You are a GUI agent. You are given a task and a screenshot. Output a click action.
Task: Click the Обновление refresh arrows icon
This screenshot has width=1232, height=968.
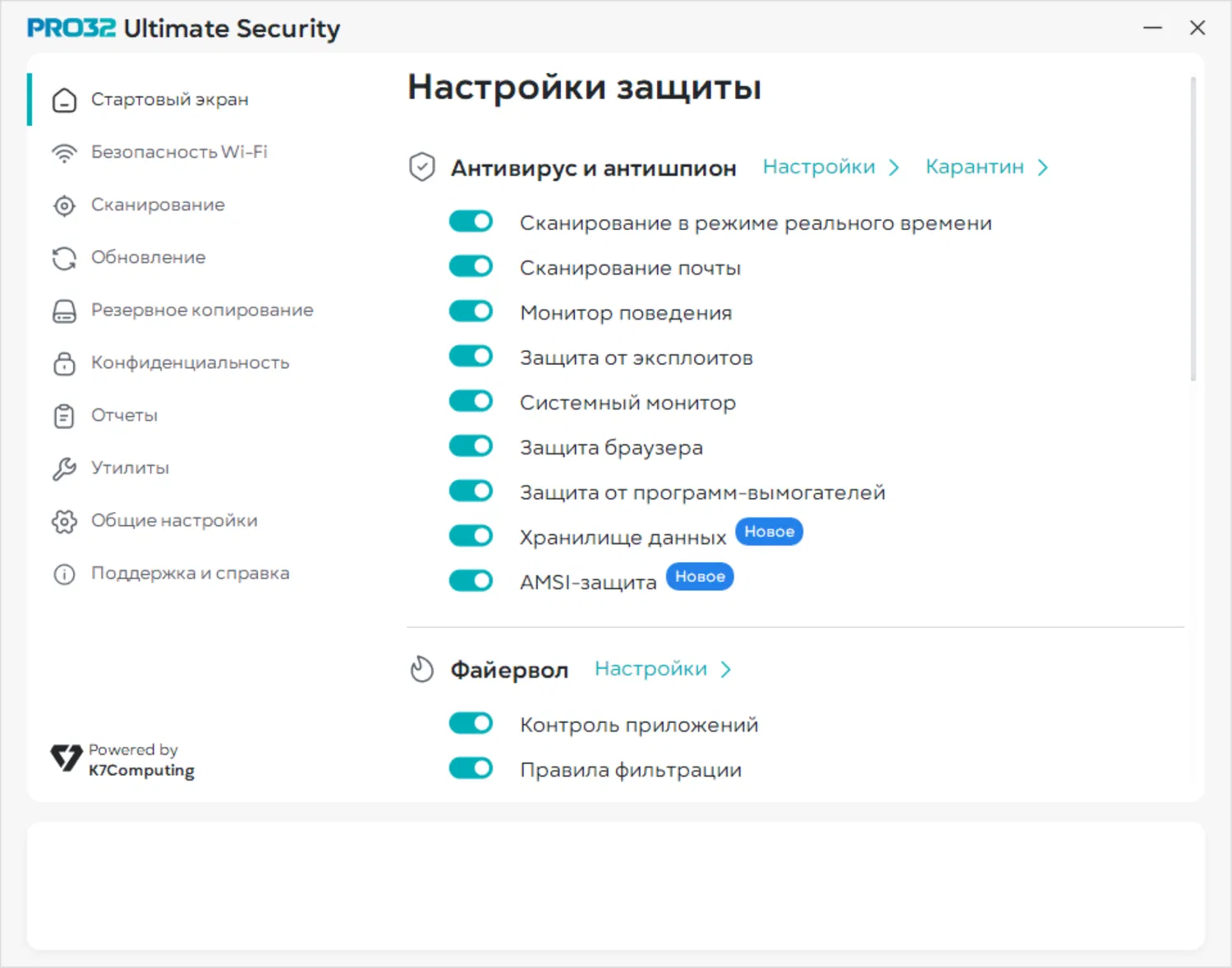tap(64, 258)
